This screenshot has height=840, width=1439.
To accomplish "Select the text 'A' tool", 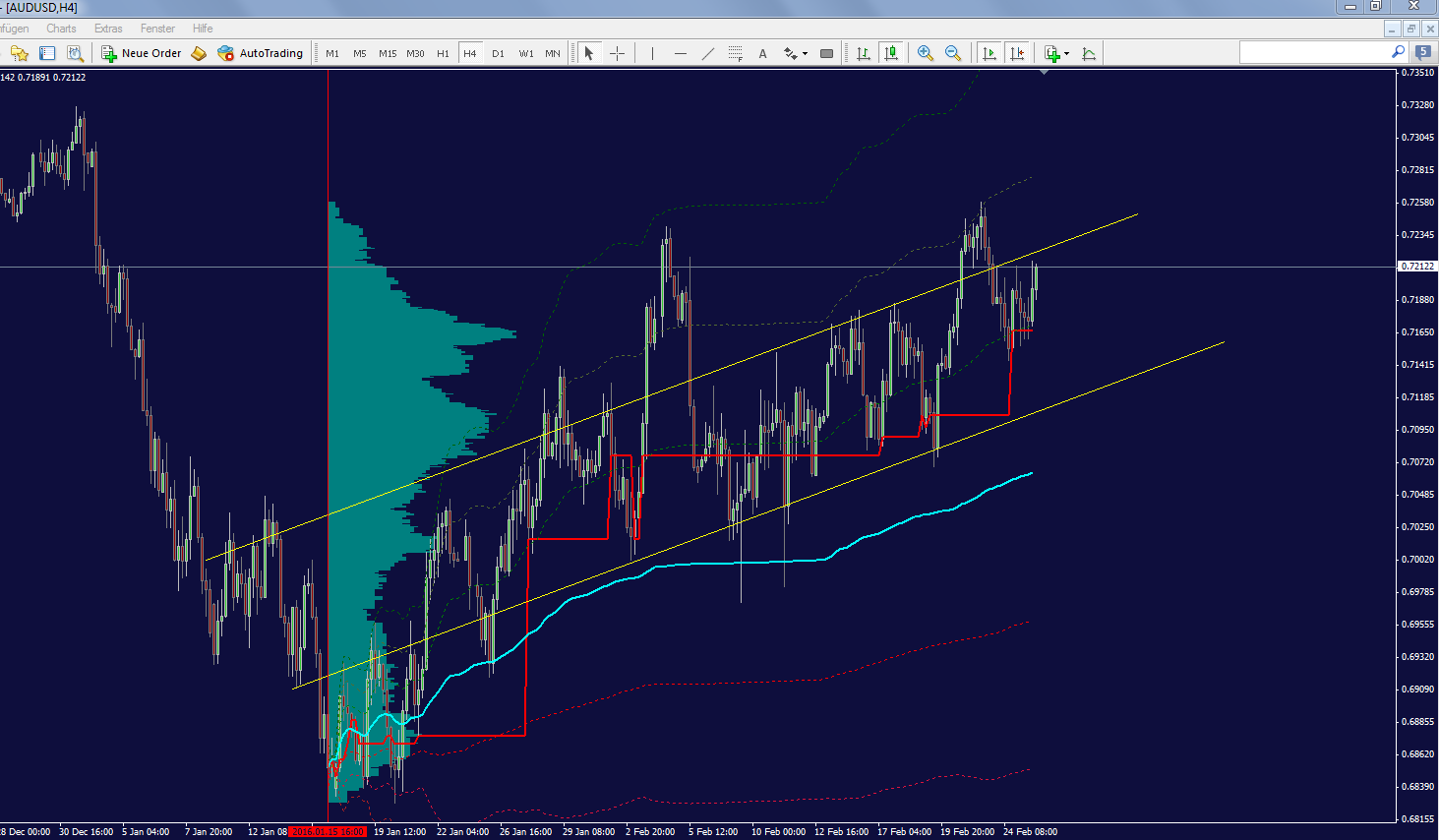I will [762, 53].
